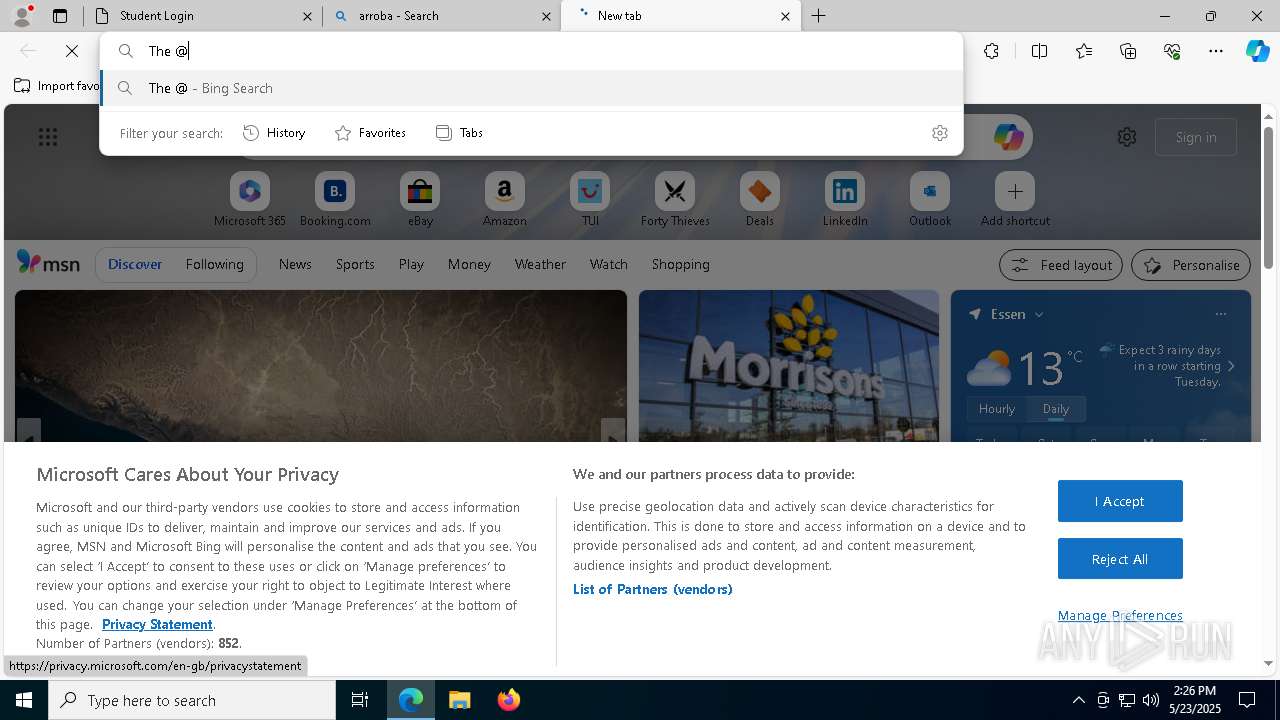Go to the Money category
The width and height of the screenshot is (1280, 720).
point(469,264)
